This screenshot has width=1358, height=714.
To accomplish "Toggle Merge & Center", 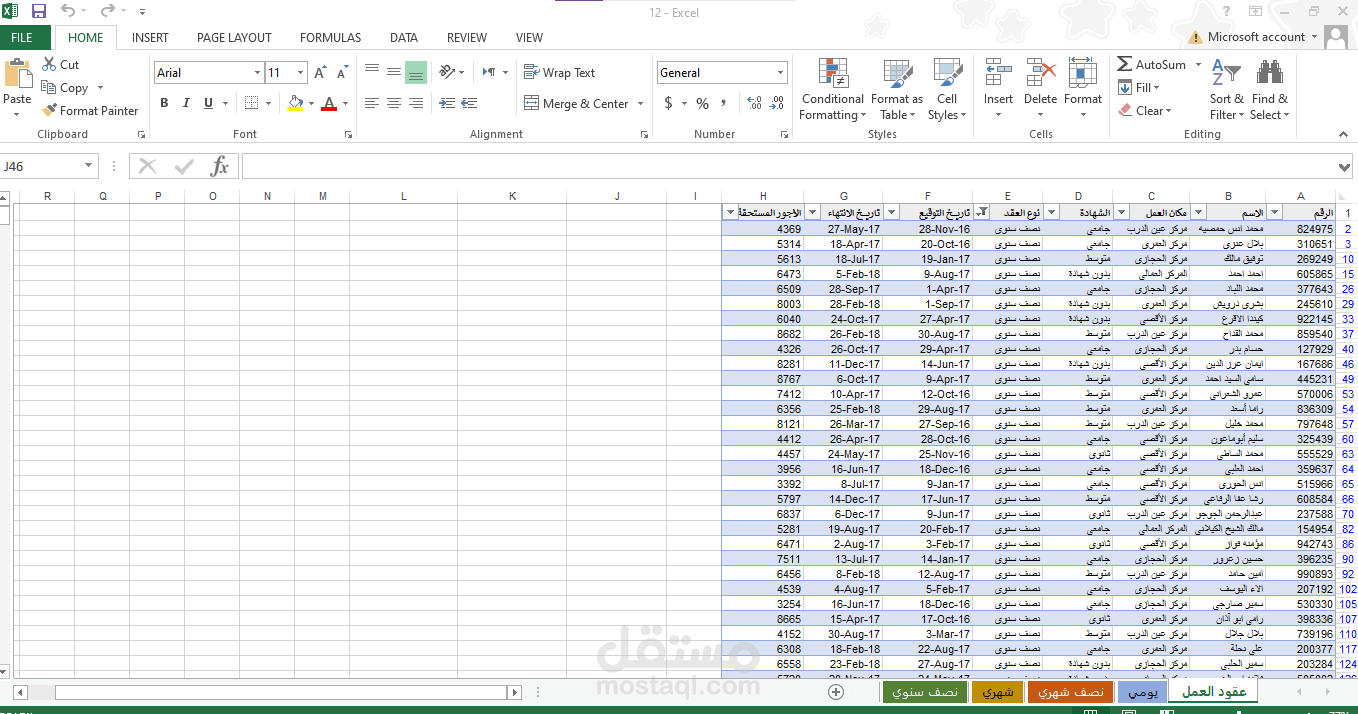I will click(576, 103).
